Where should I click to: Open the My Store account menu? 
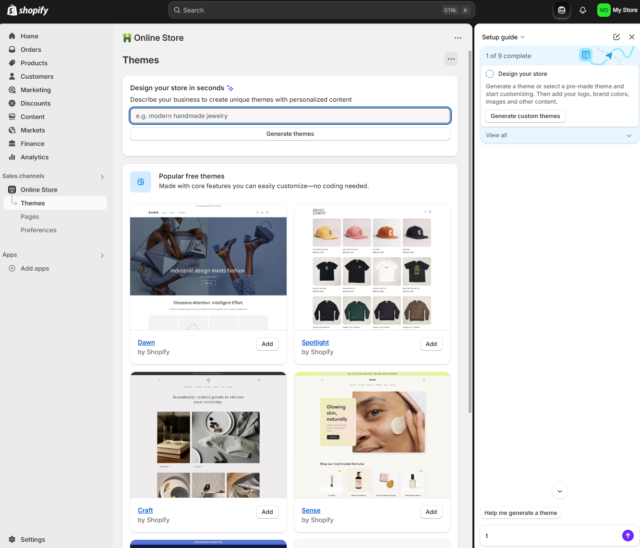[x=618, y=10]
